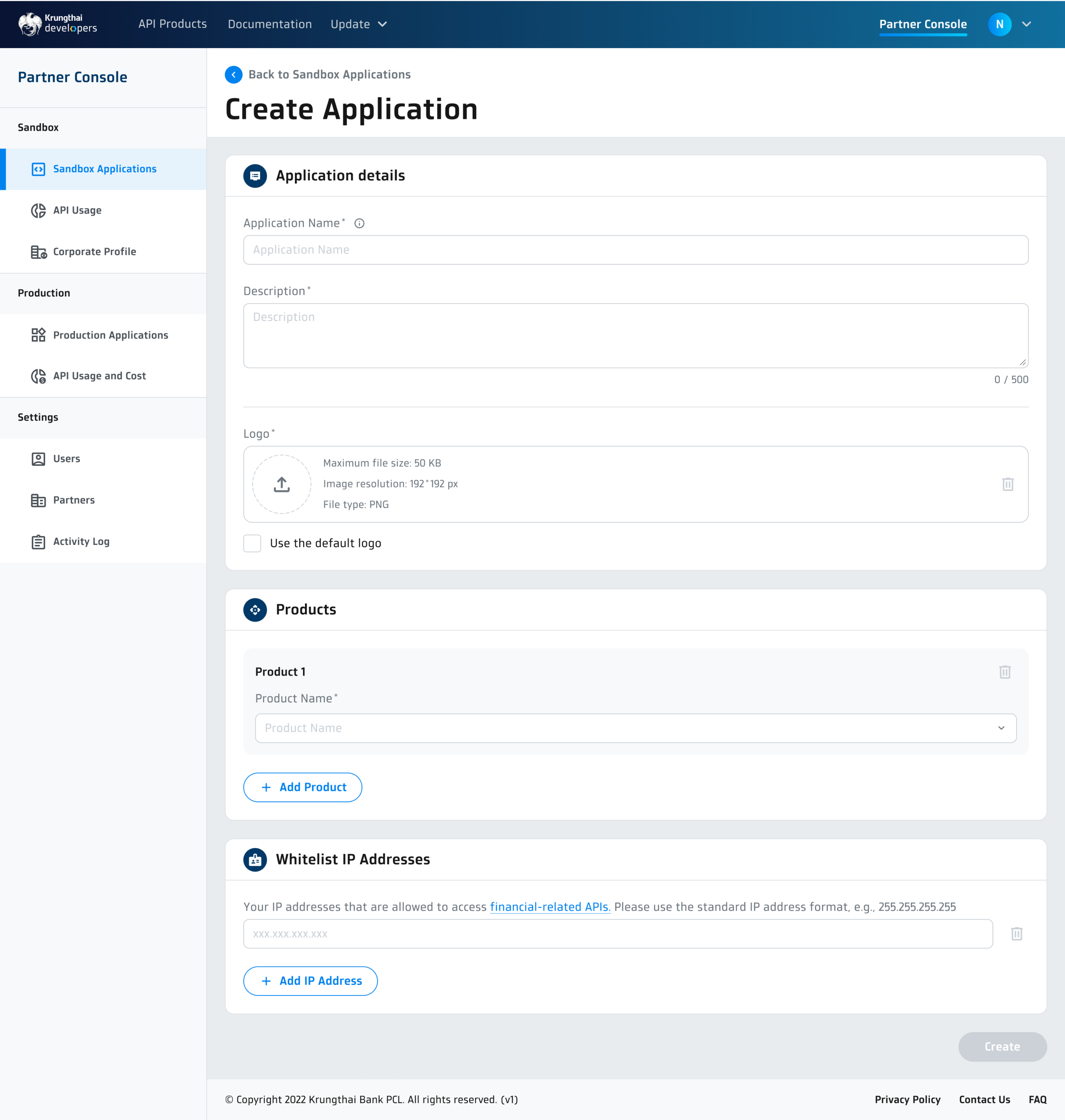The width and height of the screenshot is (1065, 1120).
Task: Focus the Application Name input field
Action: click(x=635, y=250)
